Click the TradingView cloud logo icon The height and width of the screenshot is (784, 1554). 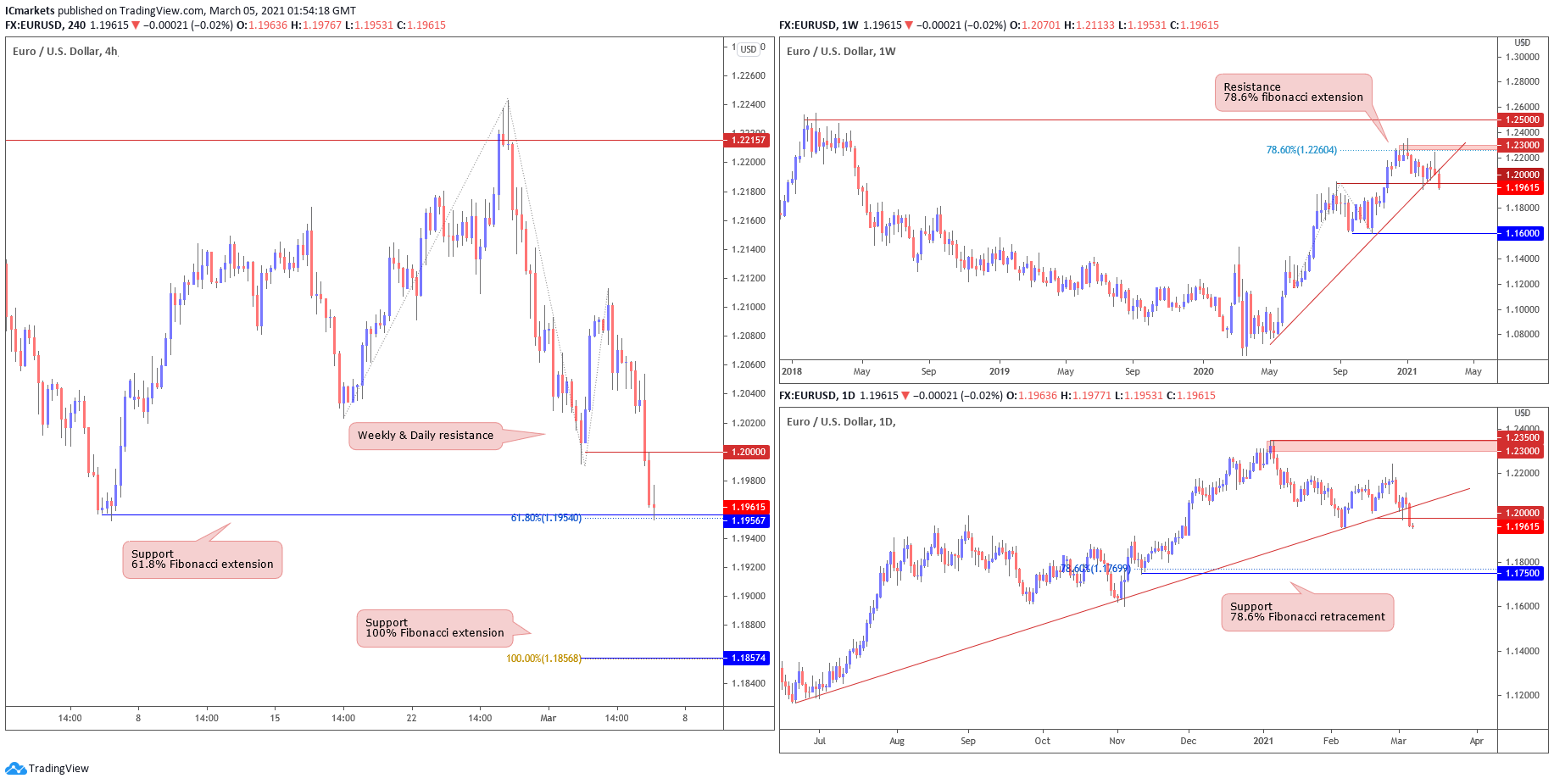click(15, 769)
